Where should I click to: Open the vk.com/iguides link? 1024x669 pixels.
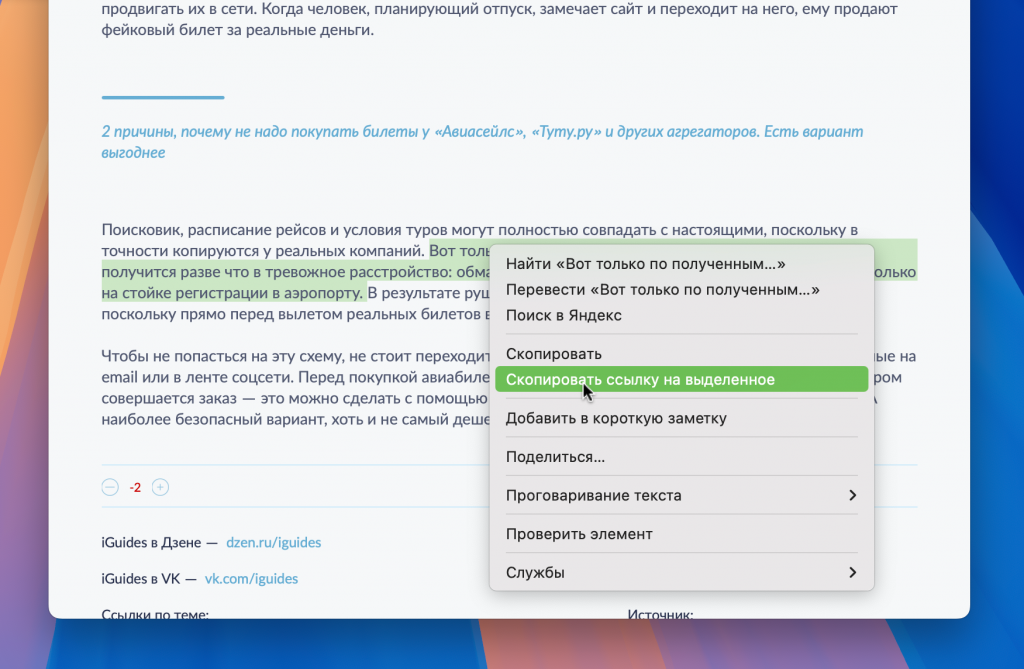[x=251, y=579]
